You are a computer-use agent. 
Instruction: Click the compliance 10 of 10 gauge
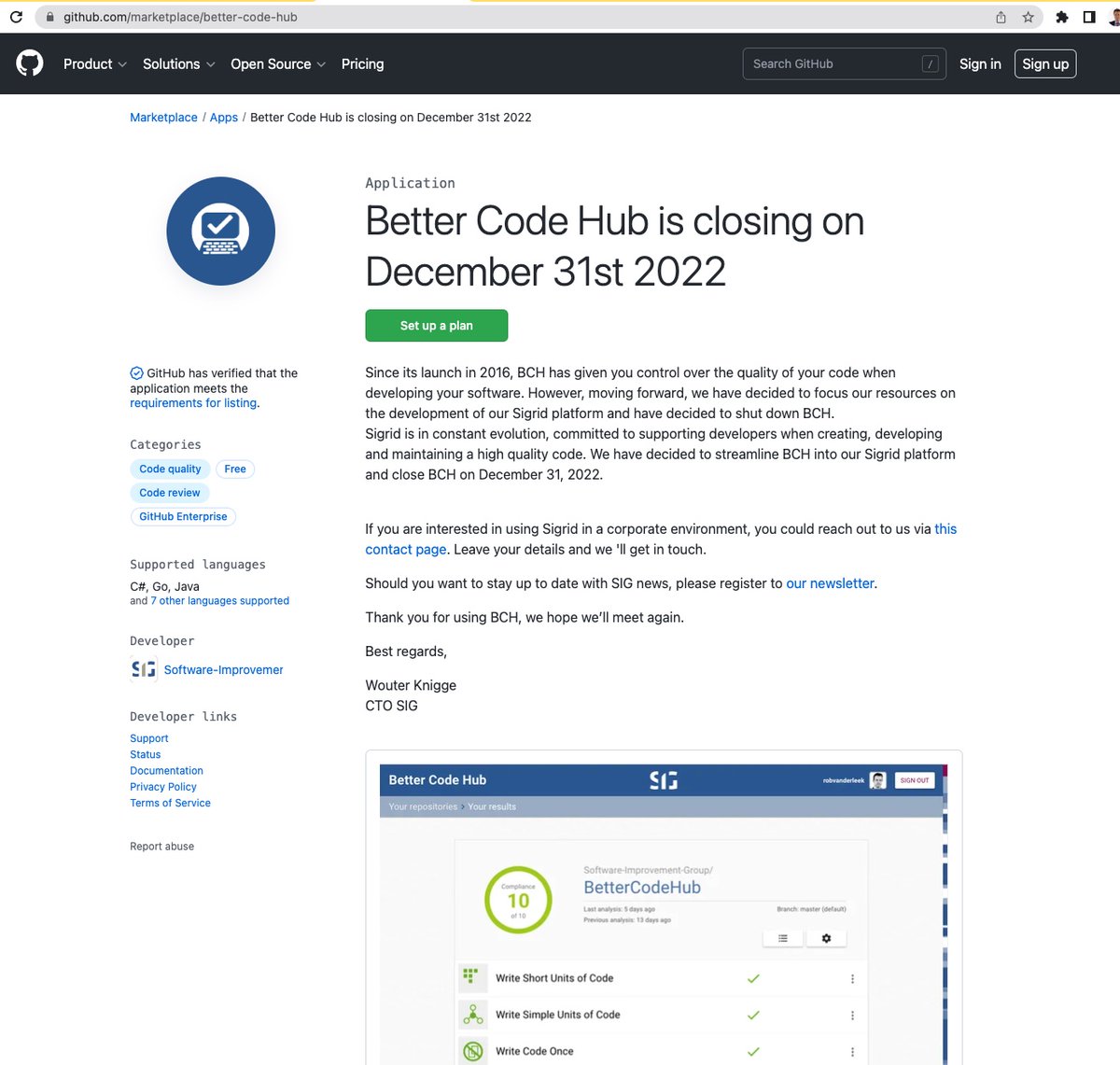(518, 900)
